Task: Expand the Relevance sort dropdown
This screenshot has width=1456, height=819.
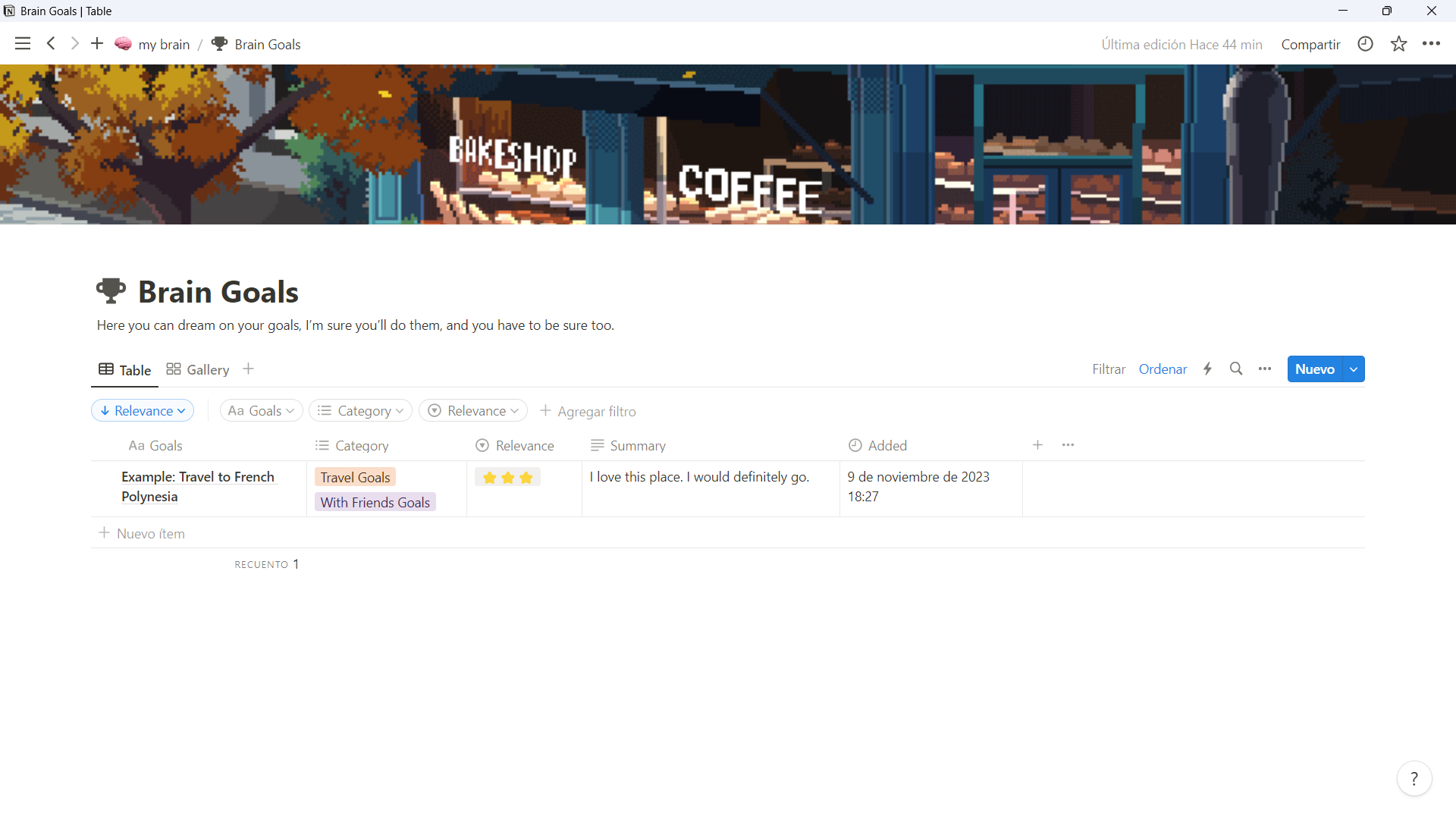Action: [x=143, y=411]
